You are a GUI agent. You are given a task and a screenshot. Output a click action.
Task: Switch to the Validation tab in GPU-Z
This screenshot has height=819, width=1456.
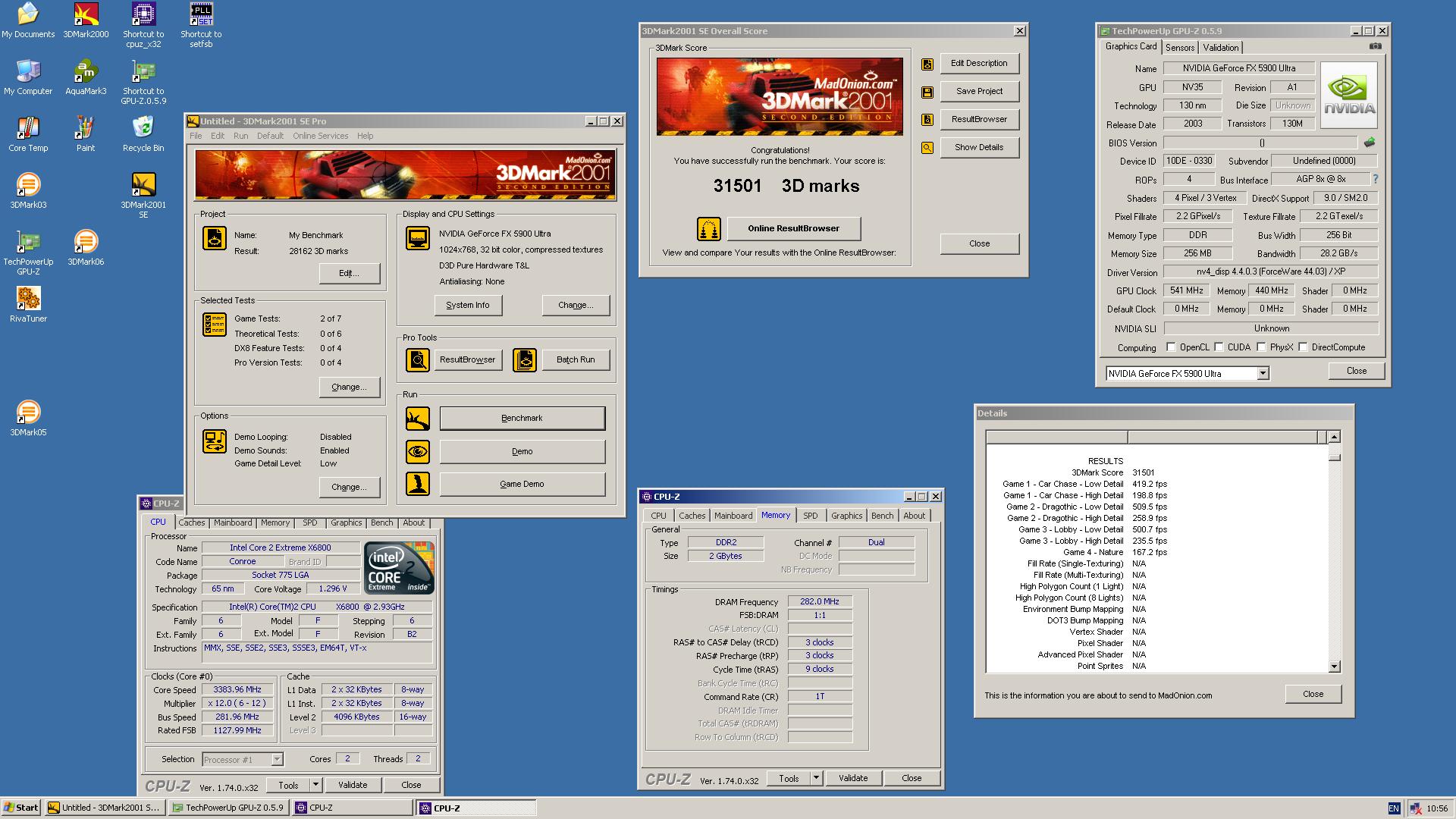(x=1220, y=47)
